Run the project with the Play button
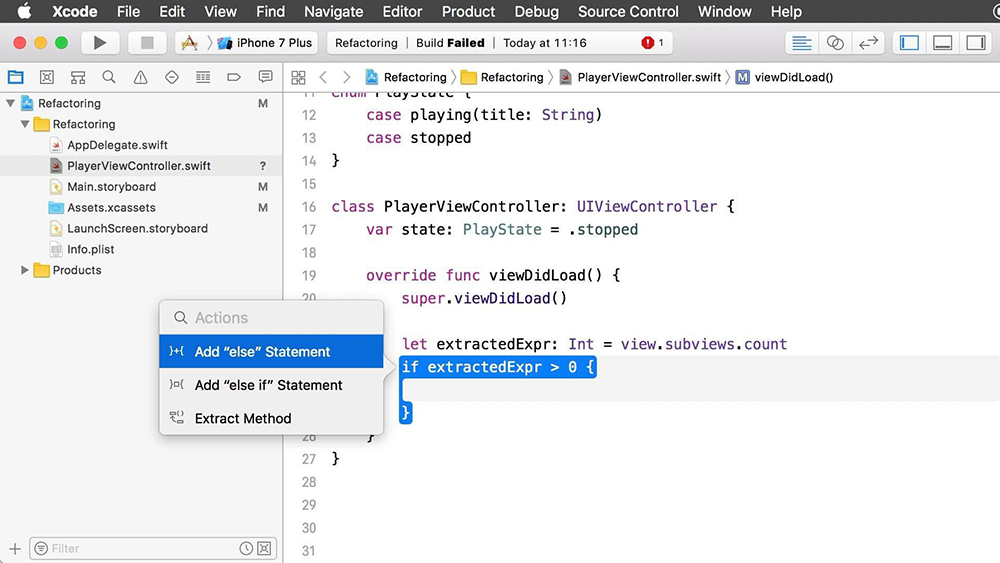 (x=99, y=43)
